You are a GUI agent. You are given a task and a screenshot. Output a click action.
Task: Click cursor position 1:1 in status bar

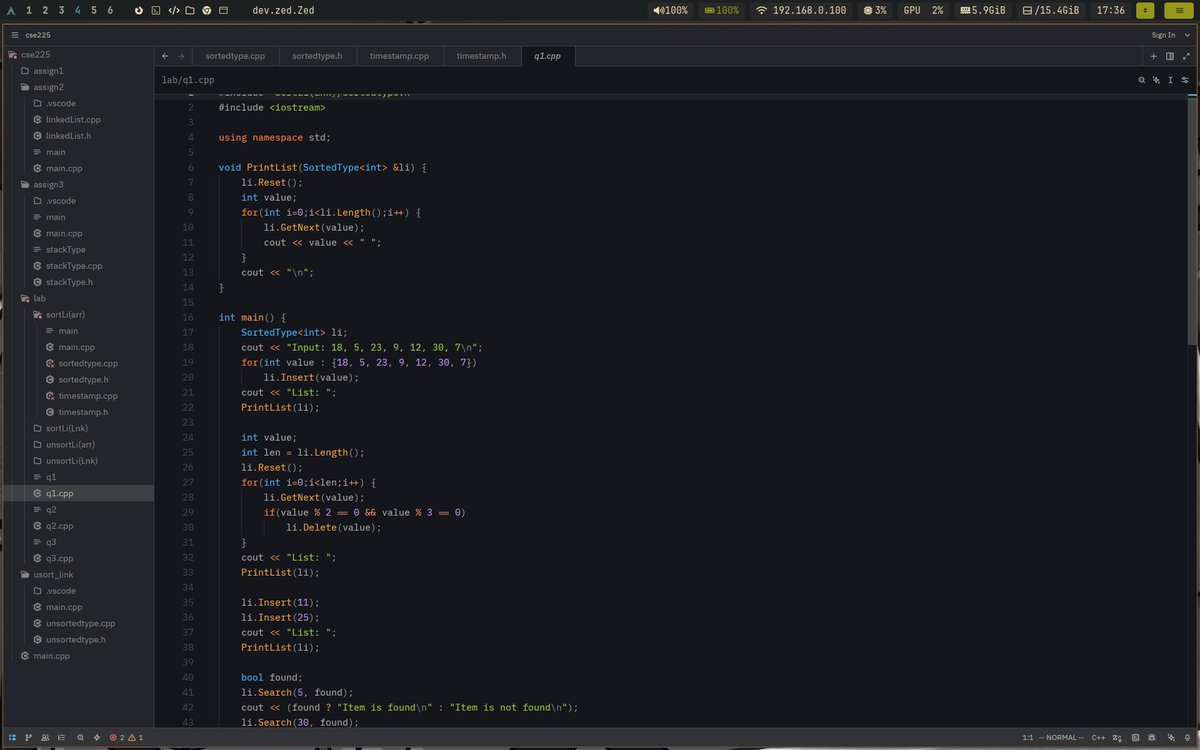click(1028, 737)
